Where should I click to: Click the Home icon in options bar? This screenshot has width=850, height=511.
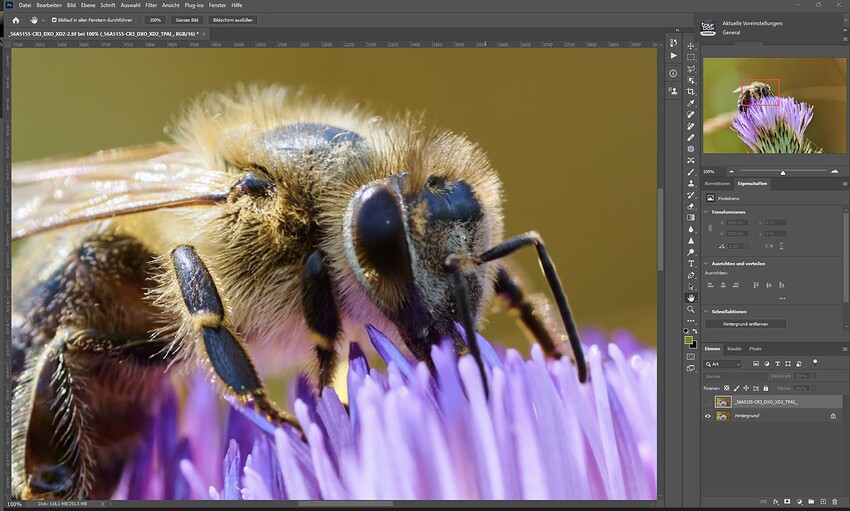click(16, 20)
